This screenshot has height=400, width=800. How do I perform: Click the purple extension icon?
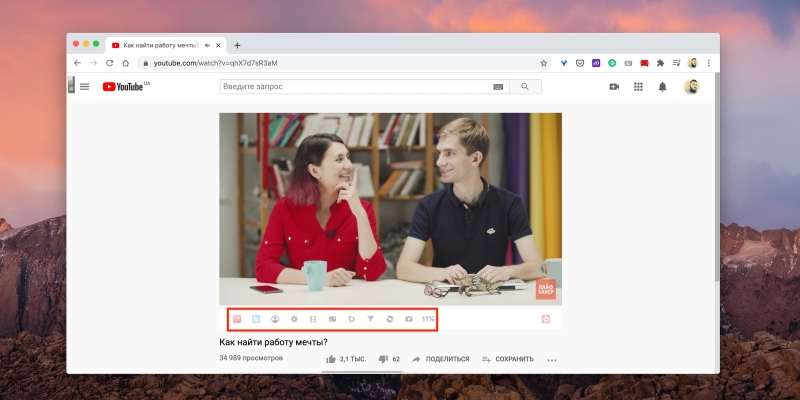click(596, 63)
